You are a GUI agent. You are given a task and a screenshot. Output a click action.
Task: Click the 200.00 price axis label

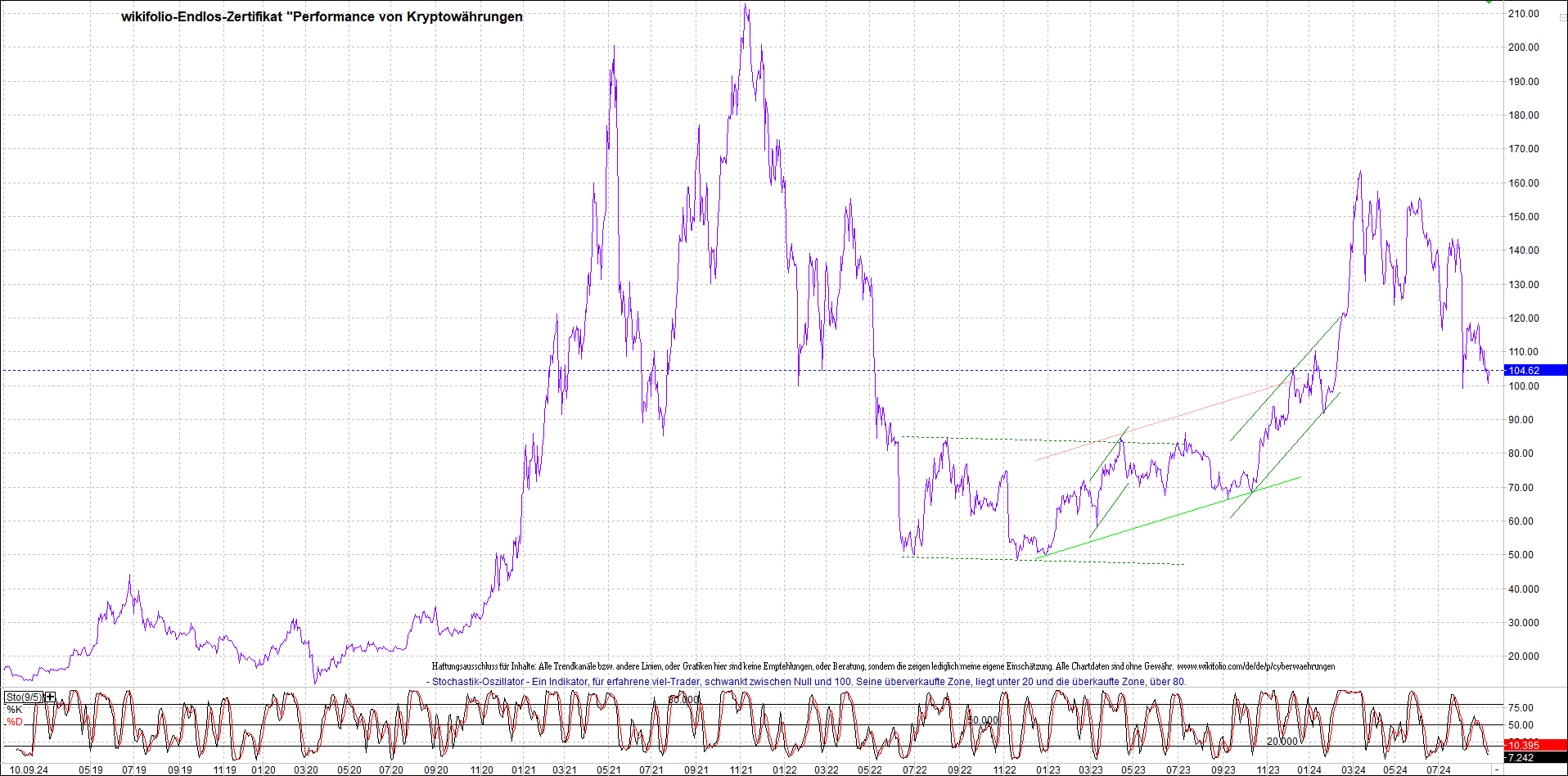click(x=1524, y=47)
